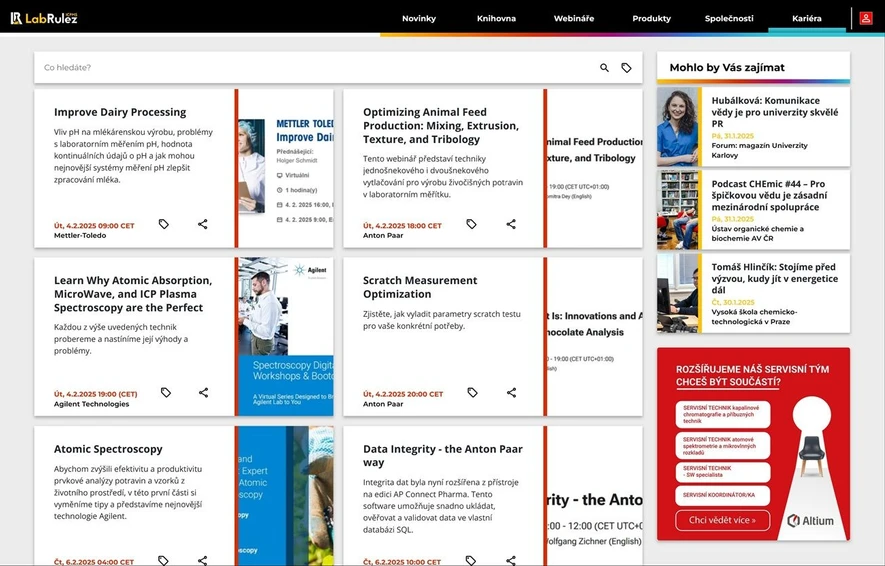This screenshot has width=885, height=566.
Task: Click tag icon on Atomic Spectroscopy card
Action: tap(163, 560)
